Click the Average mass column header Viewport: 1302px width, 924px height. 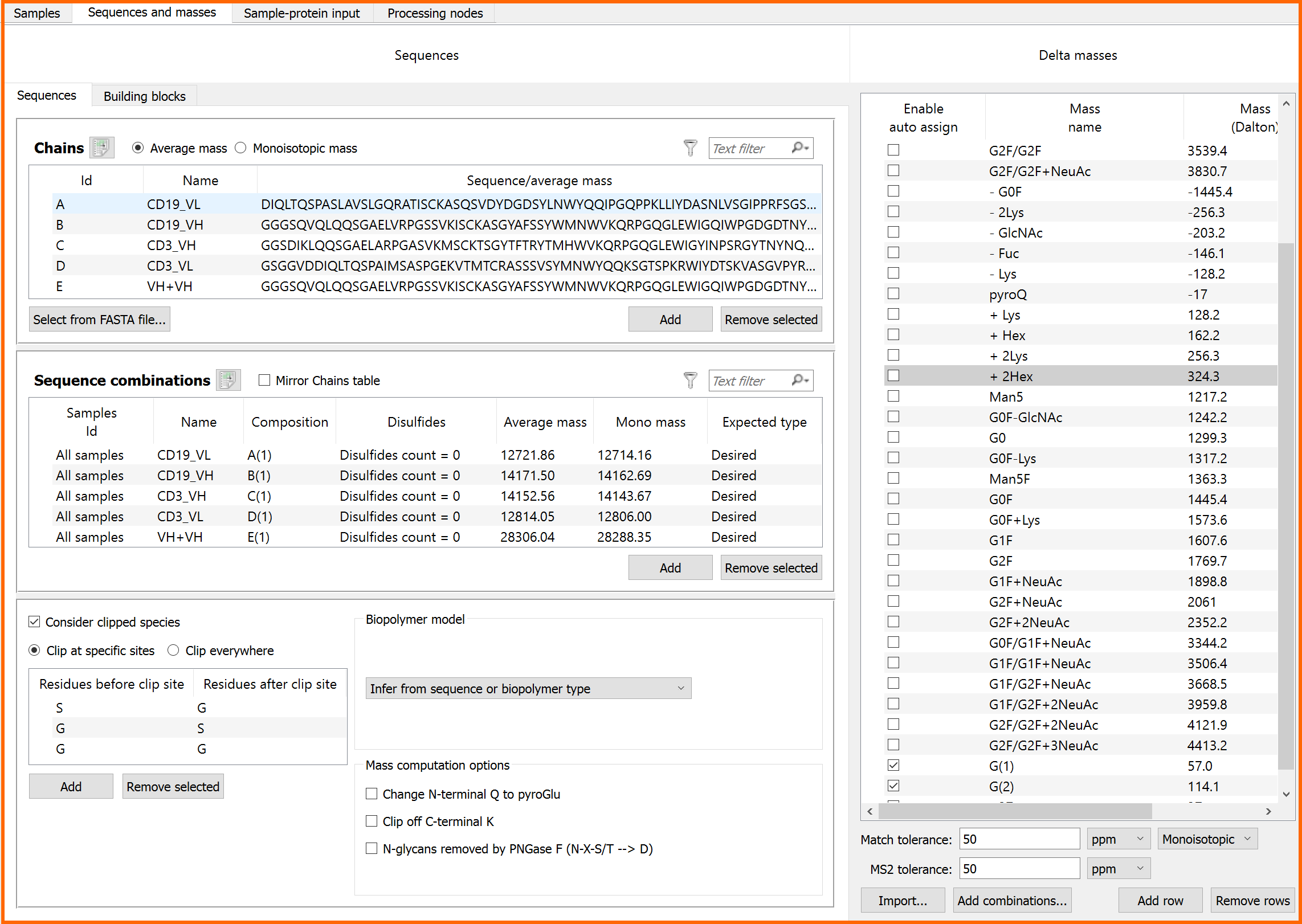tap(545, 422)
